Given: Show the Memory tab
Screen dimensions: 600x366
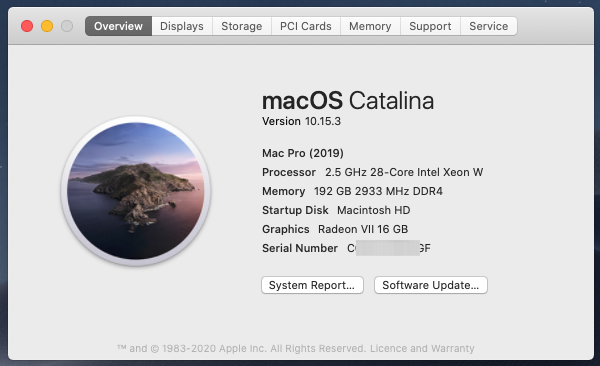Looking at the screenshot, I should (370, 26).
